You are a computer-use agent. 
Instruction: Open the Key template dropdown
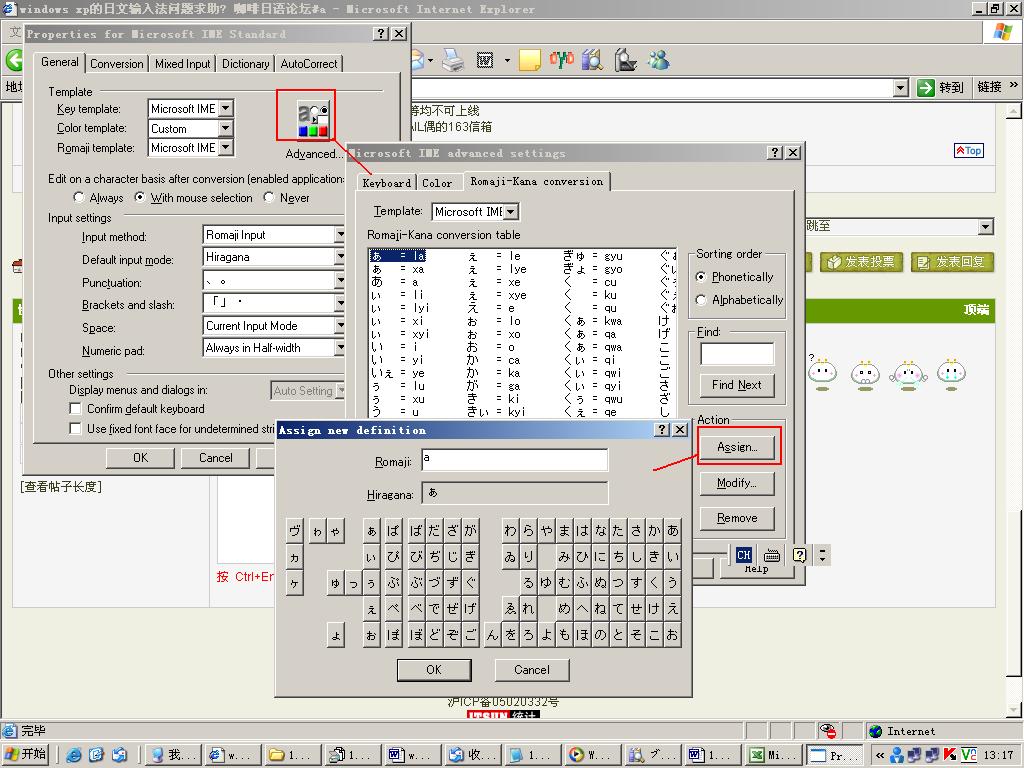(x=225, y=108)
